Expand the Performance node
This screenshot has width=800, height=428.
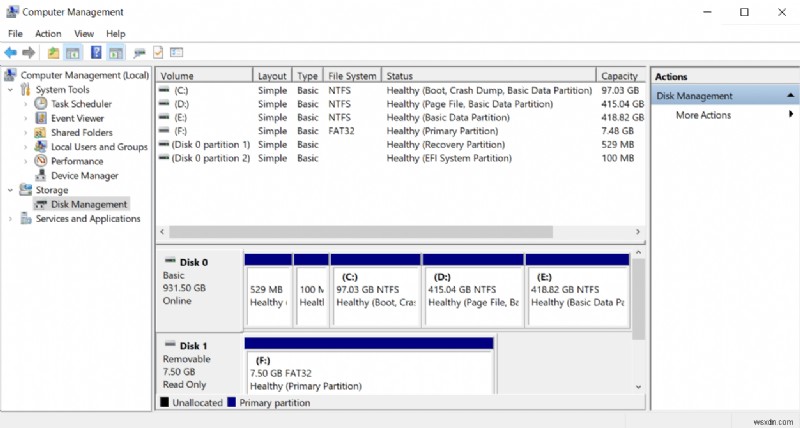[x=26, y=161]
